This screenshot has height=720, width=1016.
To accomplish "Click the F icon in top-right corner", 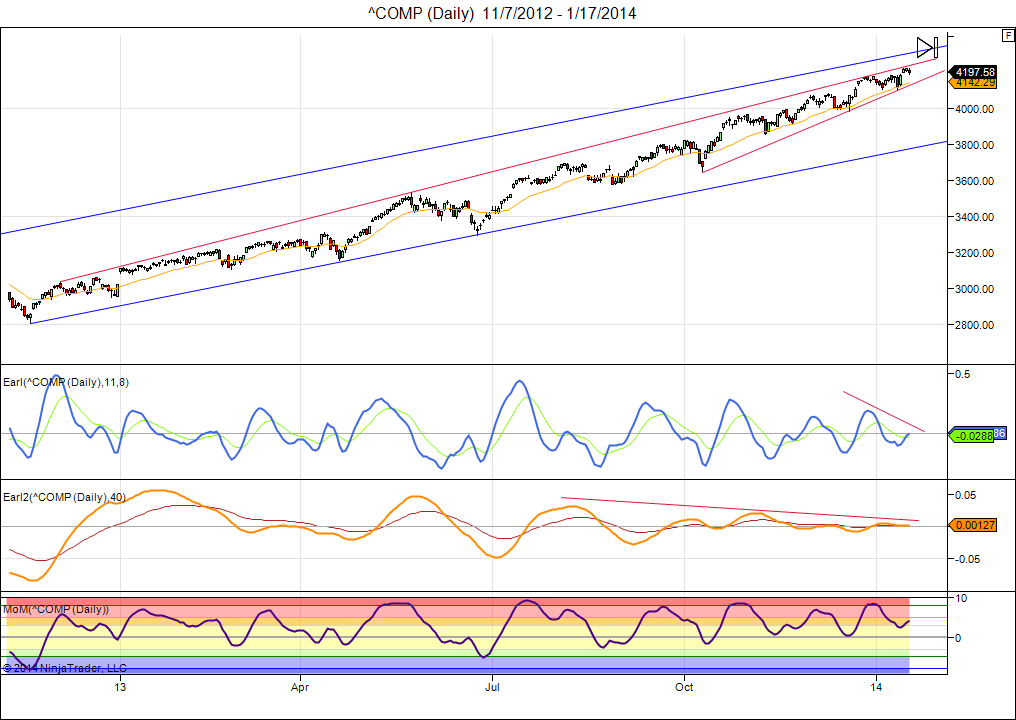I will click(x=1007, y=35).
